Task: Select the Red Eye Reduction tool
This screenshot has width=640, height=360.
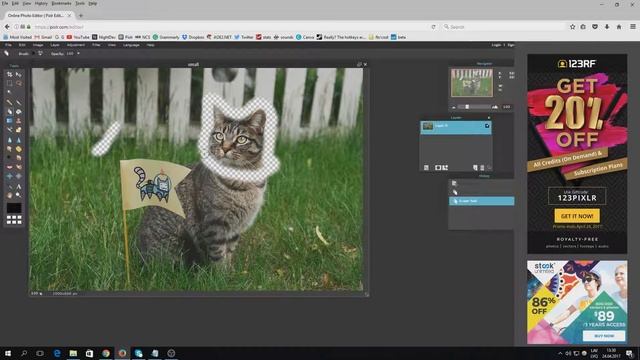Action: click(x=9, y=167)
